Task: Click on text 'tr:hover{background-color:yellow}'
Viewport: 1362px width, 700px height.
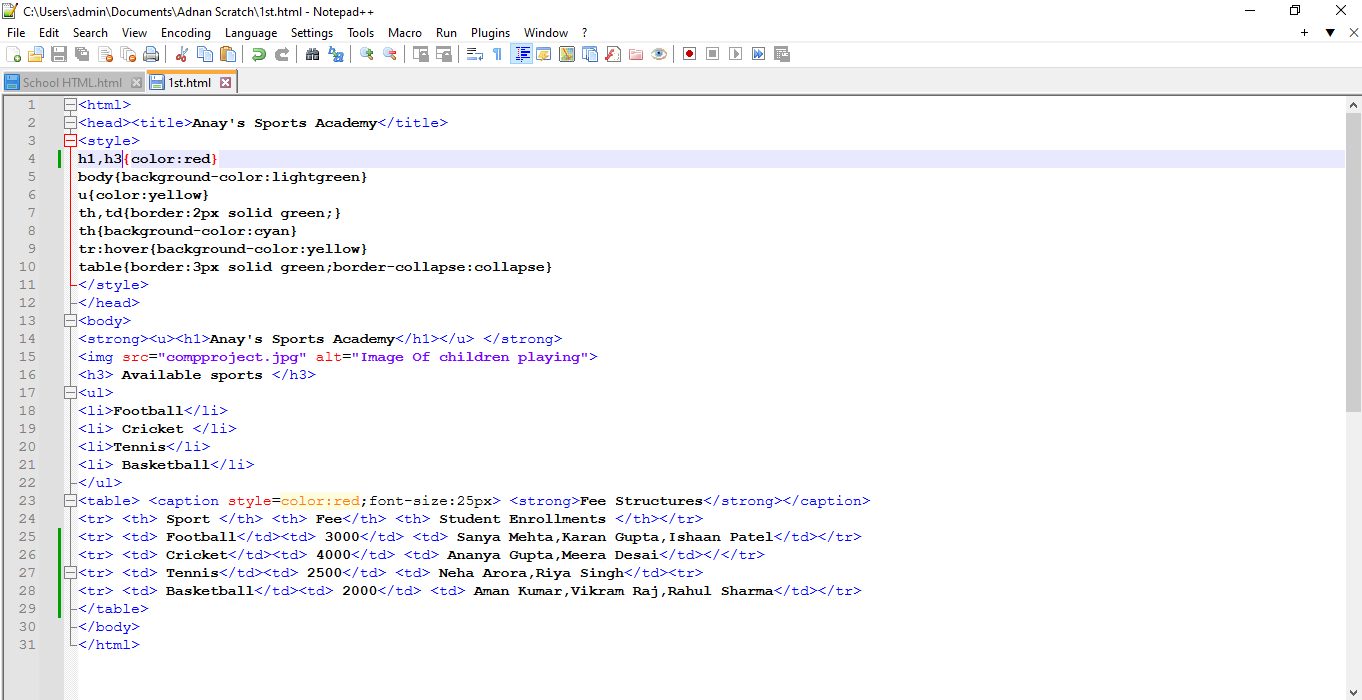Action: [223, 249]
